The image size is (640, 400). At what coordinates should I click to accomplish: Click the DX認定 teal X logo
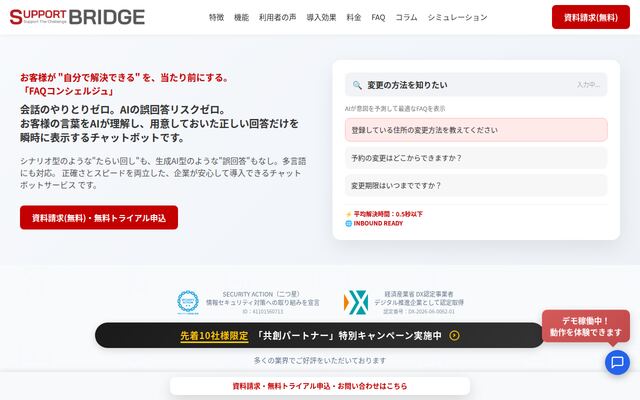pos(356,302)
